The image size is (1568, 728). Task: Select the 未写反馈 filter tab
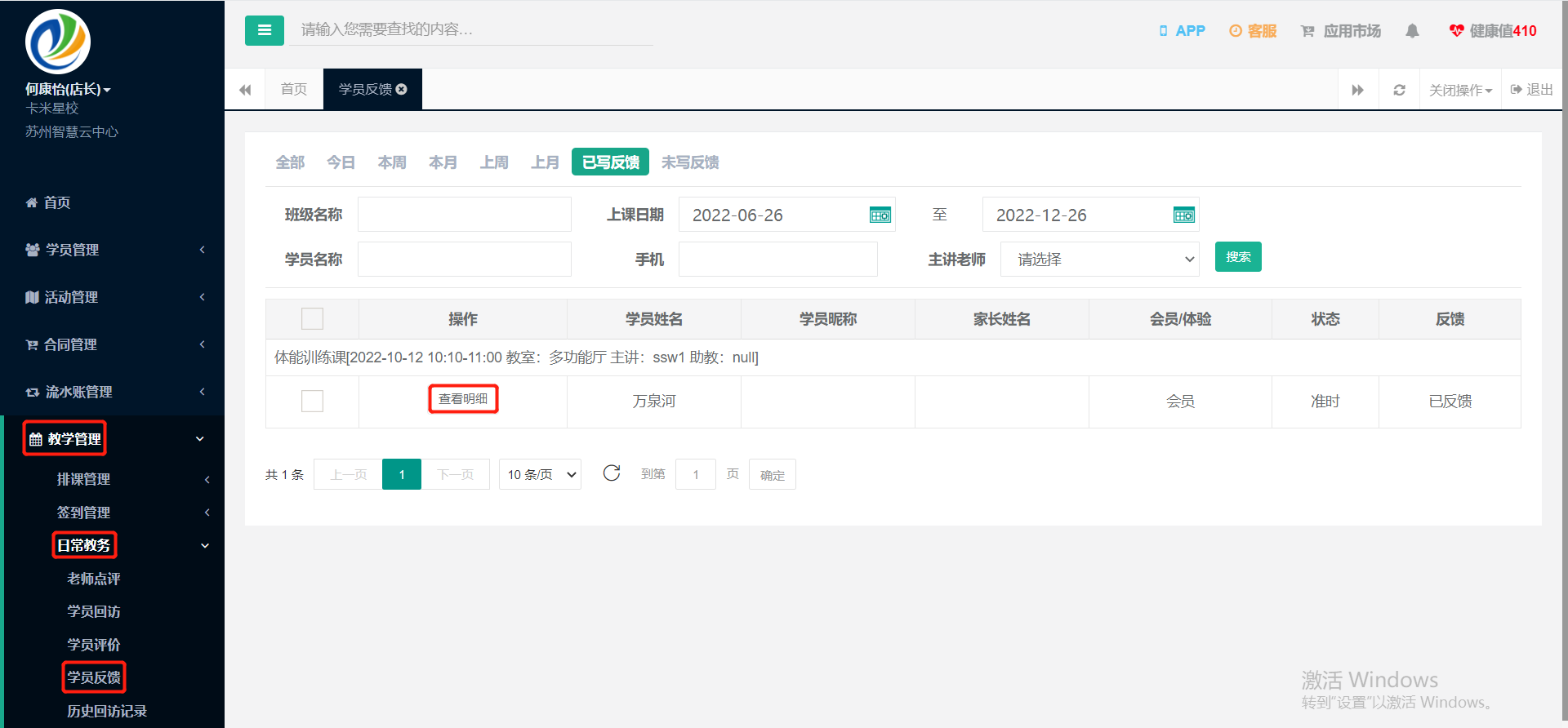pos(690,162)
